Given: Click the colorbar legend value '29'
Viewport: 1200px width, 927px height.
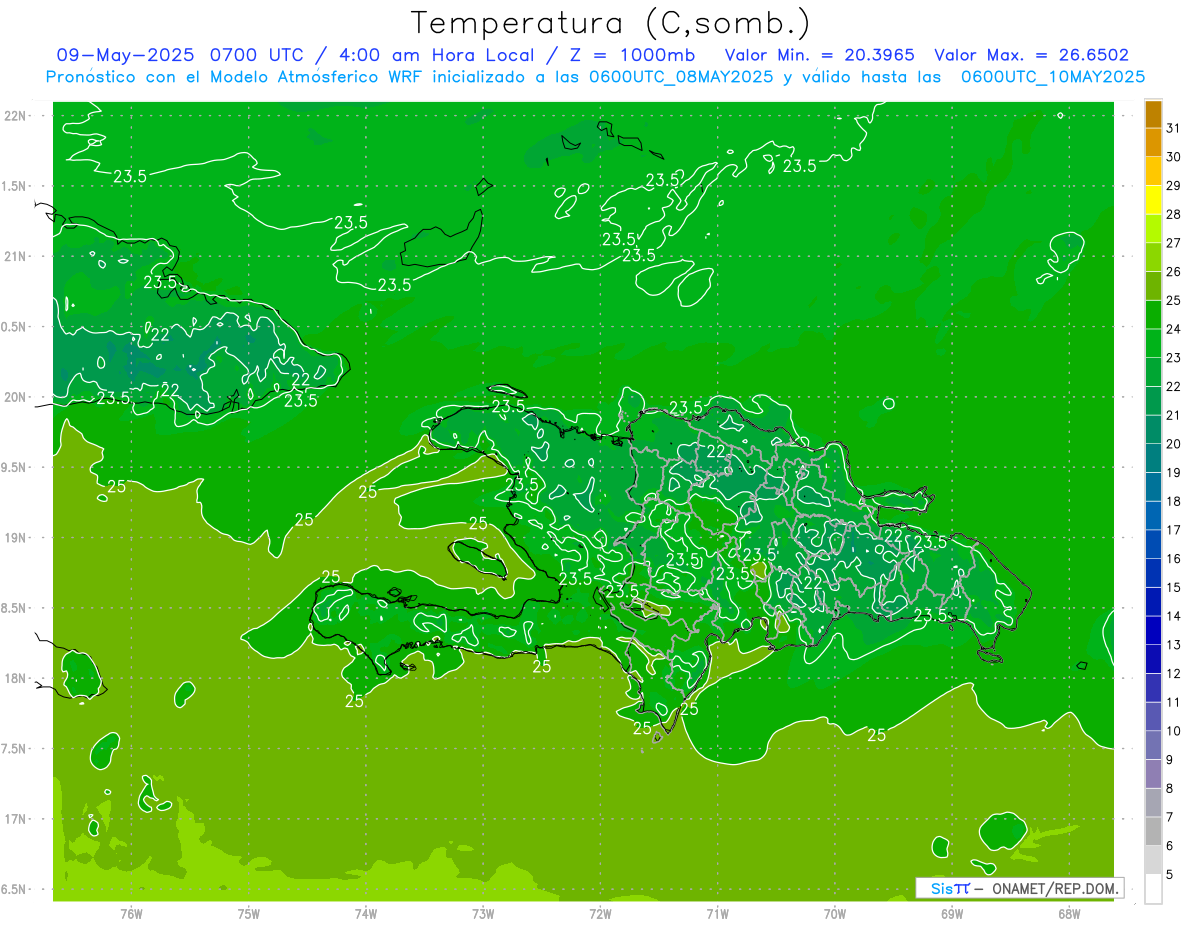Looking at the screenshot, I should coord(1174,185).
